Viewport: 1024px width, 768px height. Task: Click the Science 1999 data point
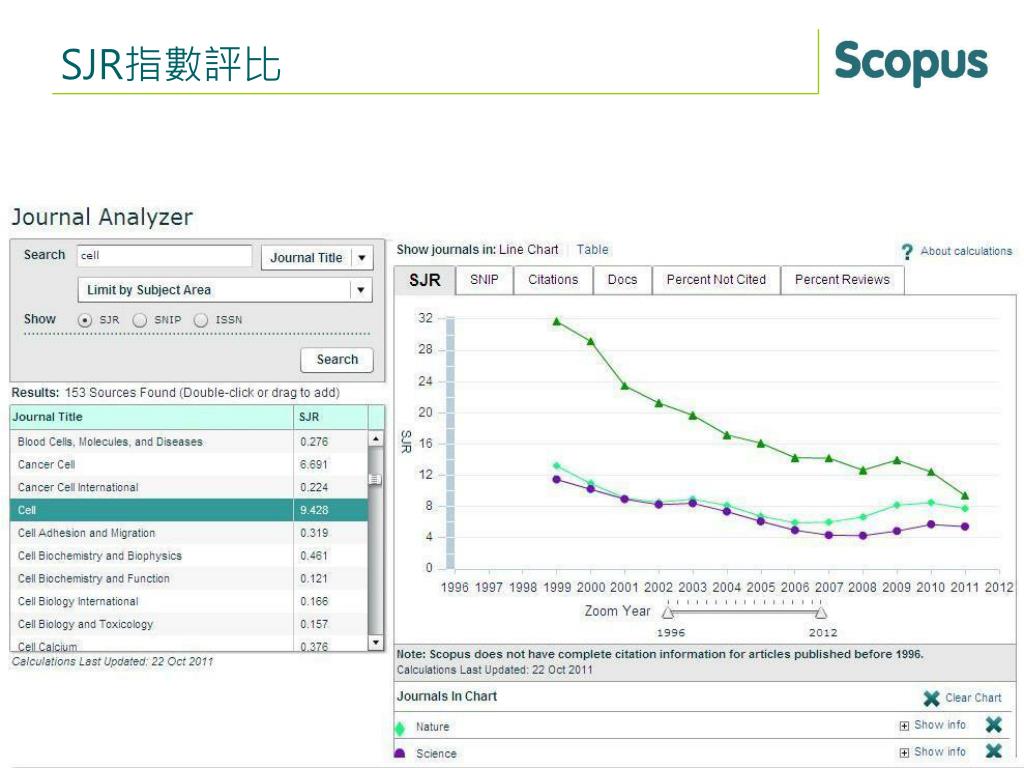pos(557,479)
